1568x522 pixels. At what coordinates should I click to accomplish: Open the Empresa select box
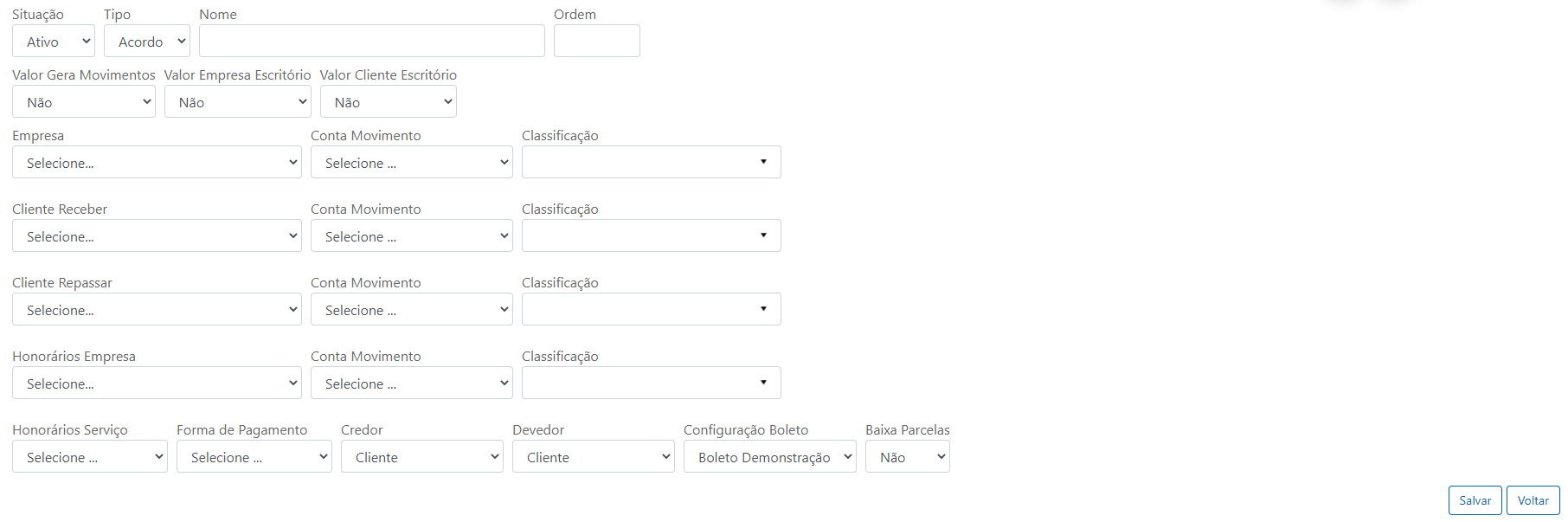coord(157,163)
